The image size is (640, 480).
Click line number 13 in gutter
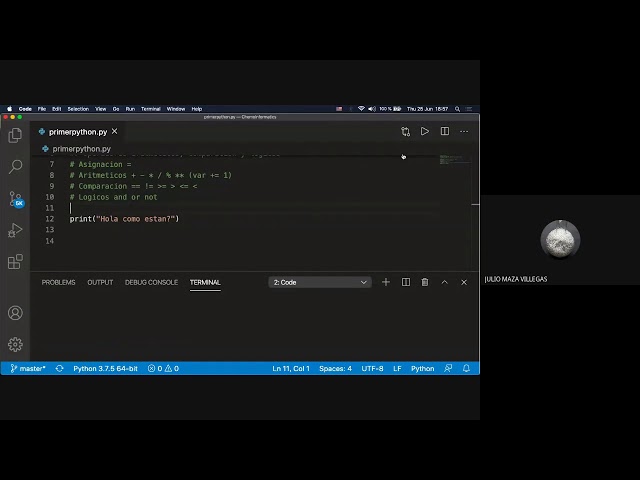(49, 230)
